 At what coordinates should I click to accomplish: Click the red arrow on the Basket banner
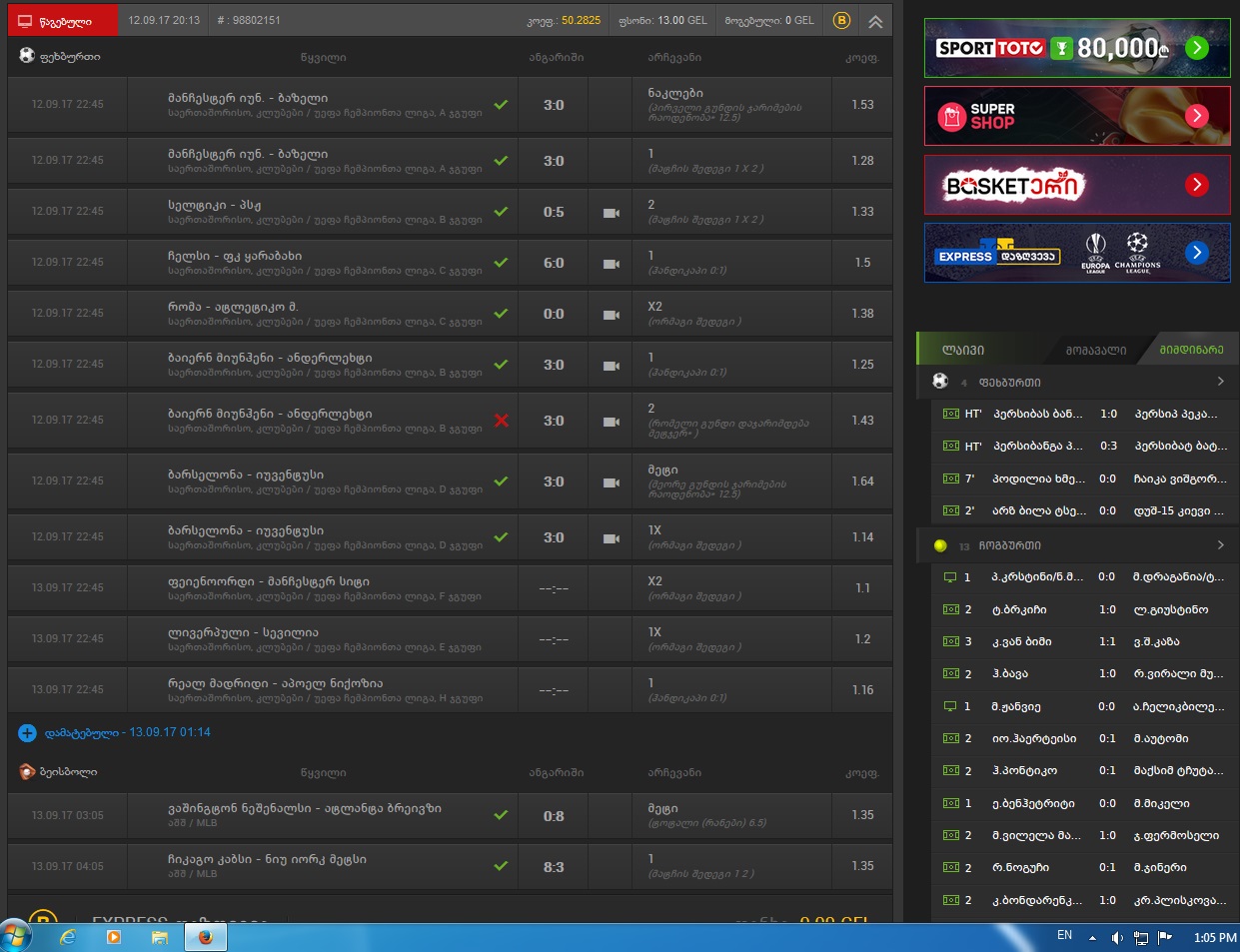click(1197, 185)
